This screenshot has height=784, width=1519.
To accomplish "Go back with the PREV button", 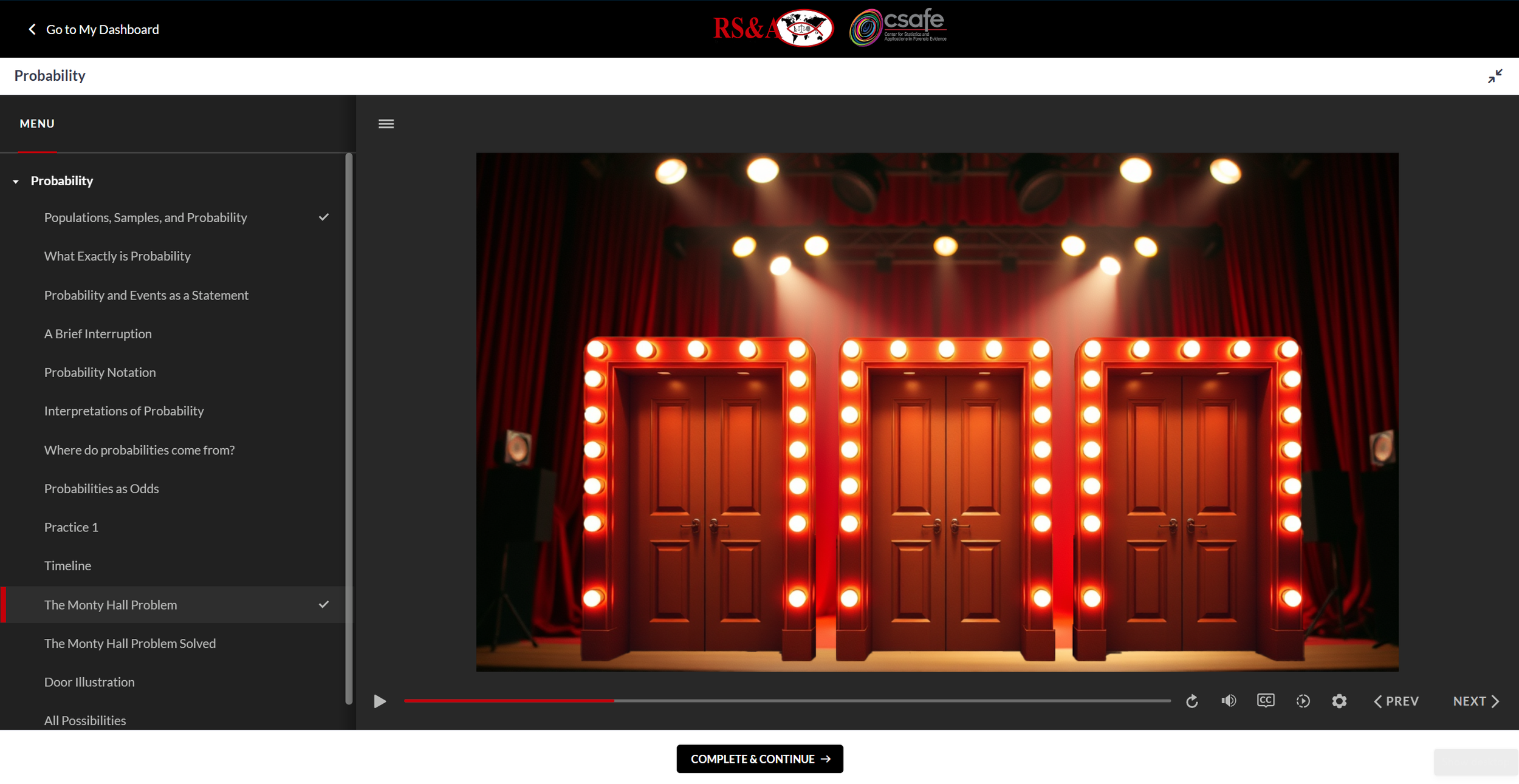I will [x=1396, y=701].
